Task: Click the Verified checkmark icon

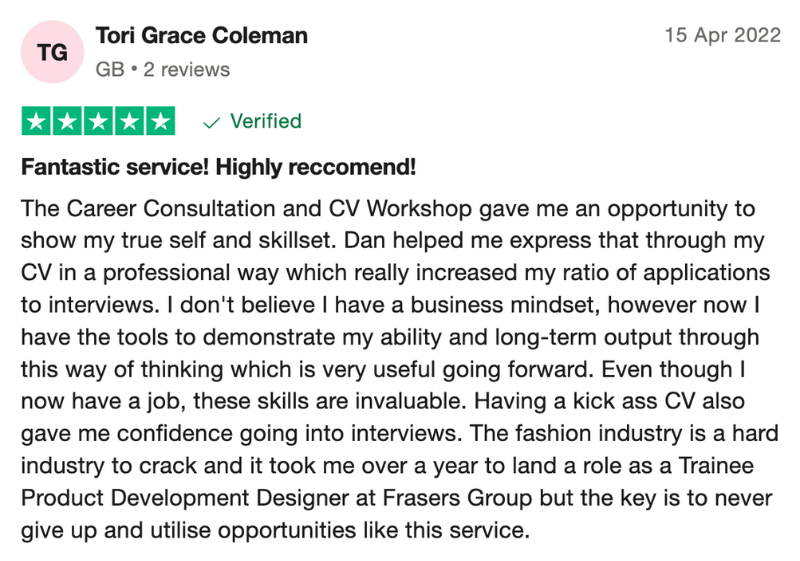Action: 211,122
